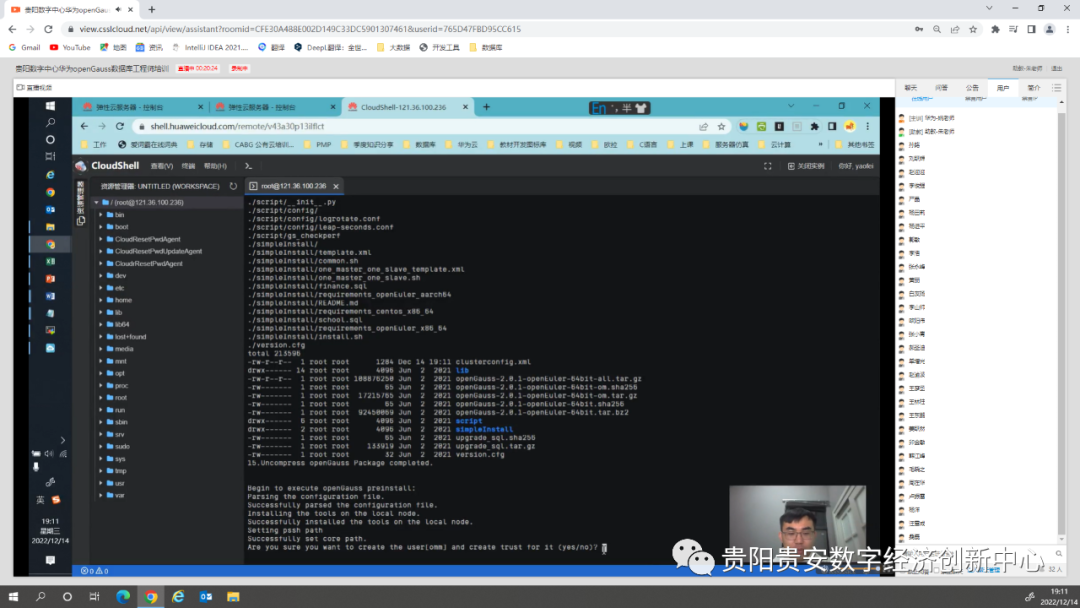Open the YouTube bookmark

tap(70, 48)
